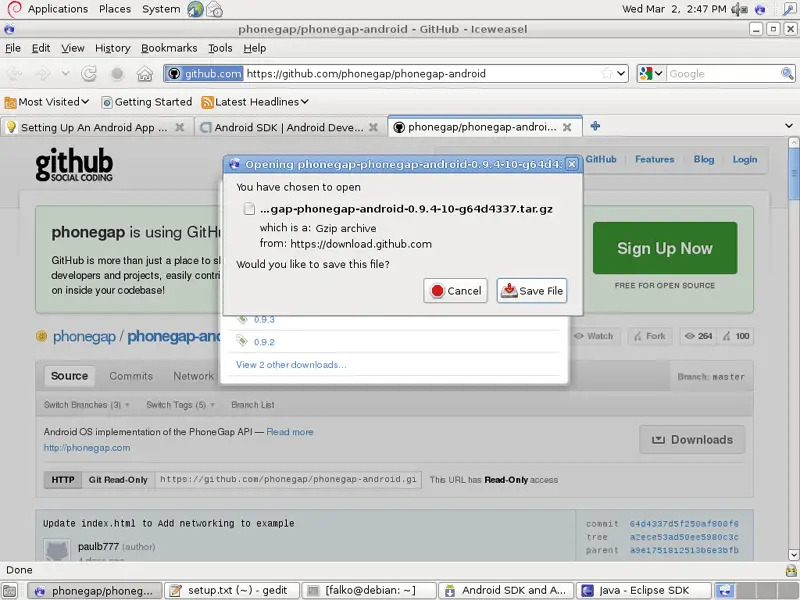Click the Forward arrow icon
Viewport: 800px width, 600px height.
(x=42, y=73)
